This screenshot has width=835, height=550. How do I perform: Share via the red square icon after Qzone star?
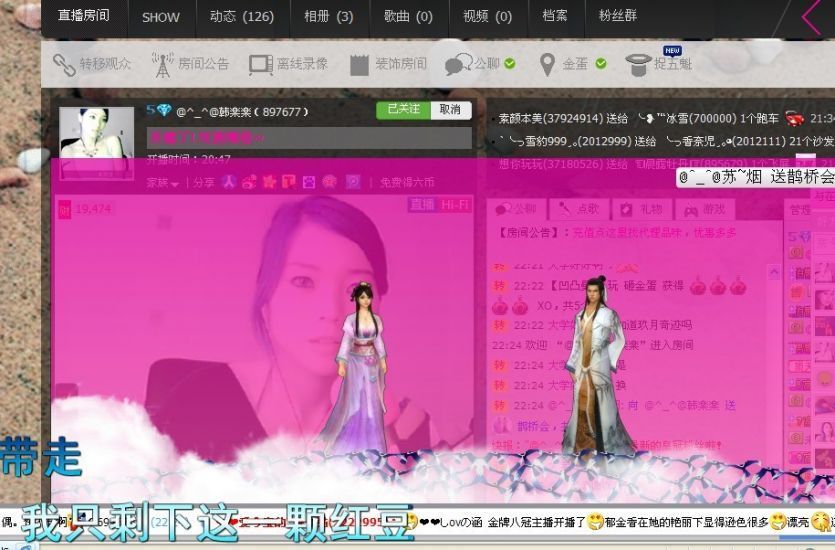289,182
